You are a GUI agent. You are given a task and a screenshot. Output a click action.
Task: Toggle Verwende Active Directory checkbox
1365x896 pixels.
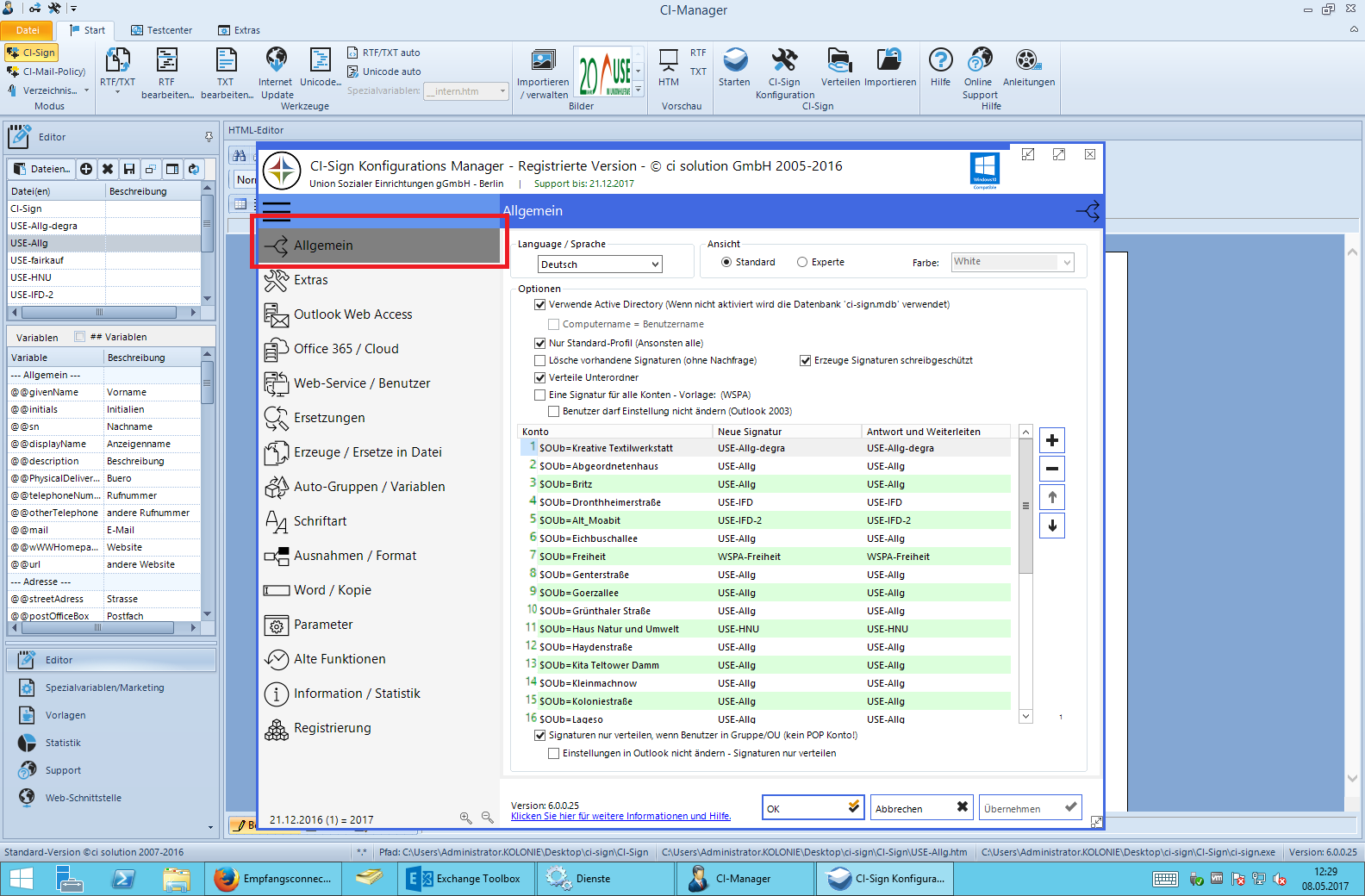[540, 304]
